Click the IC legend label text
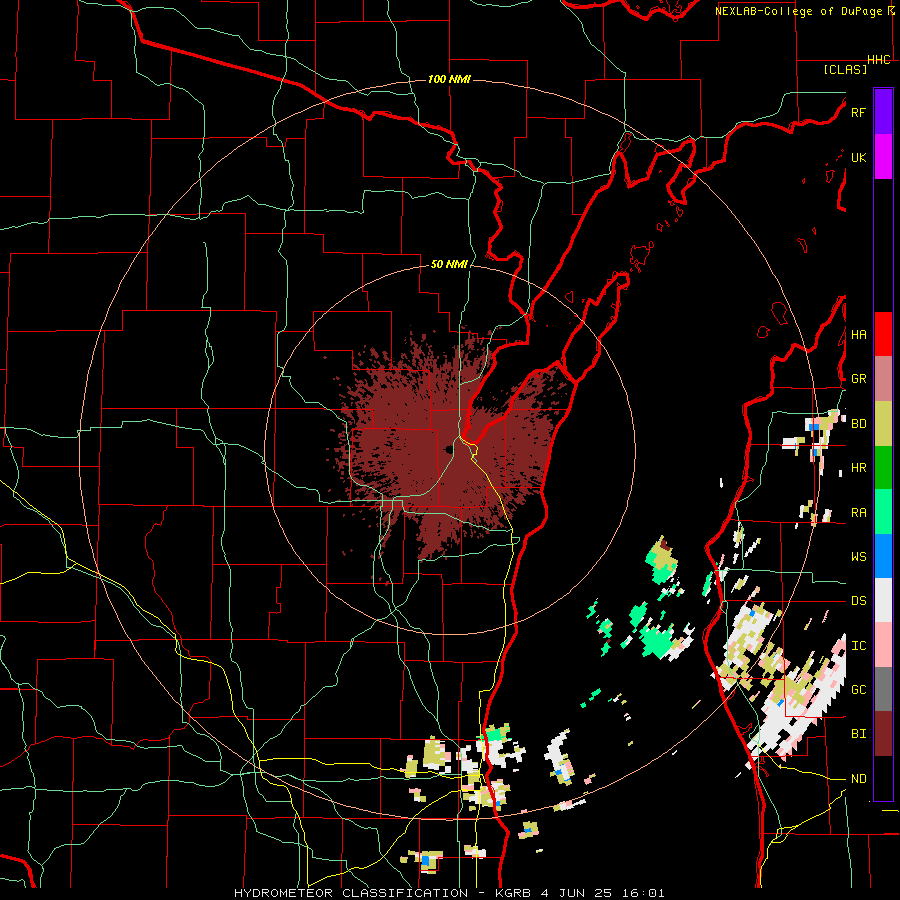 (858, 646)
